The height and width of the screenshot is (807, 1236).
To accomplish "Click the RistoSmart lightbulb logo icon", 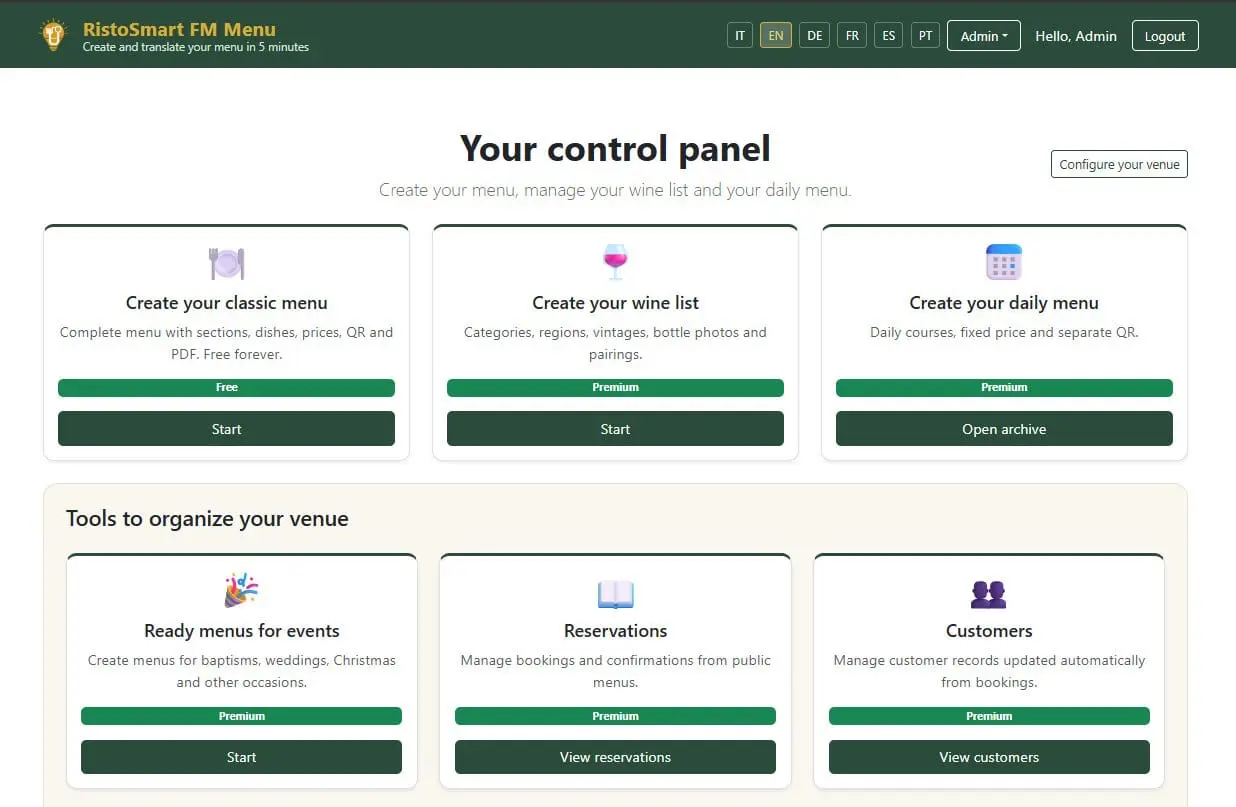I will click(x=52, y=35).
